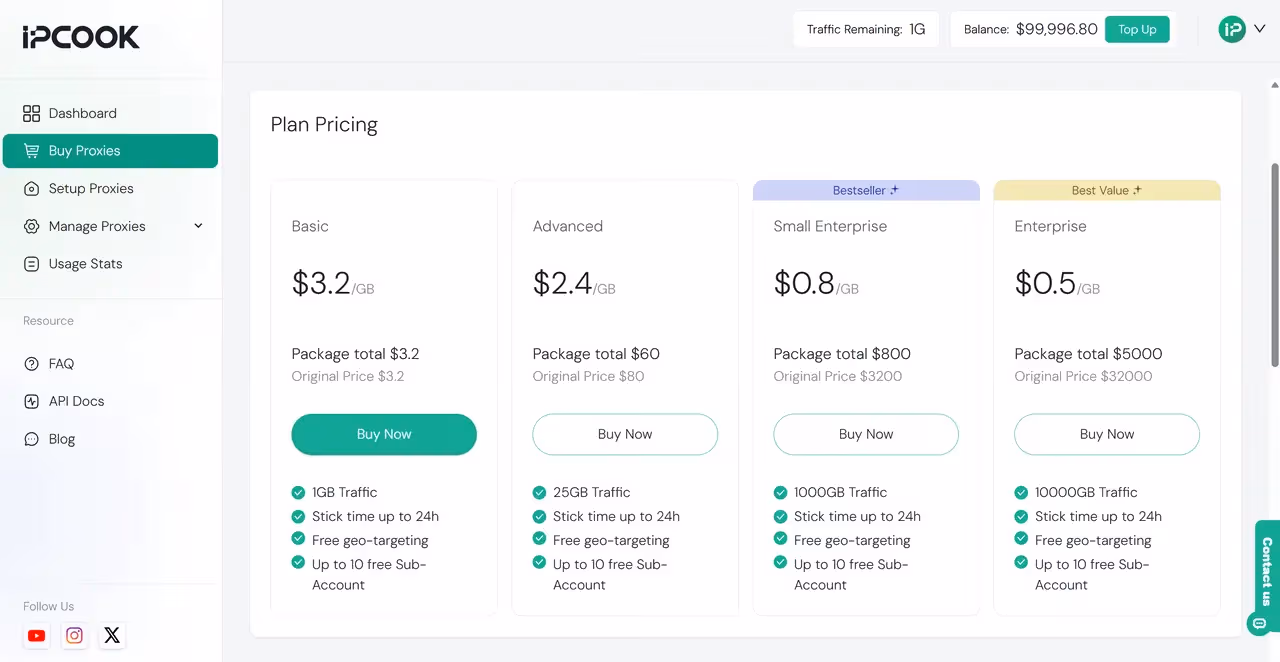The image size is (1280, 662).
Task: Buy Now on the Basic plan
Action: coord(384,434)
